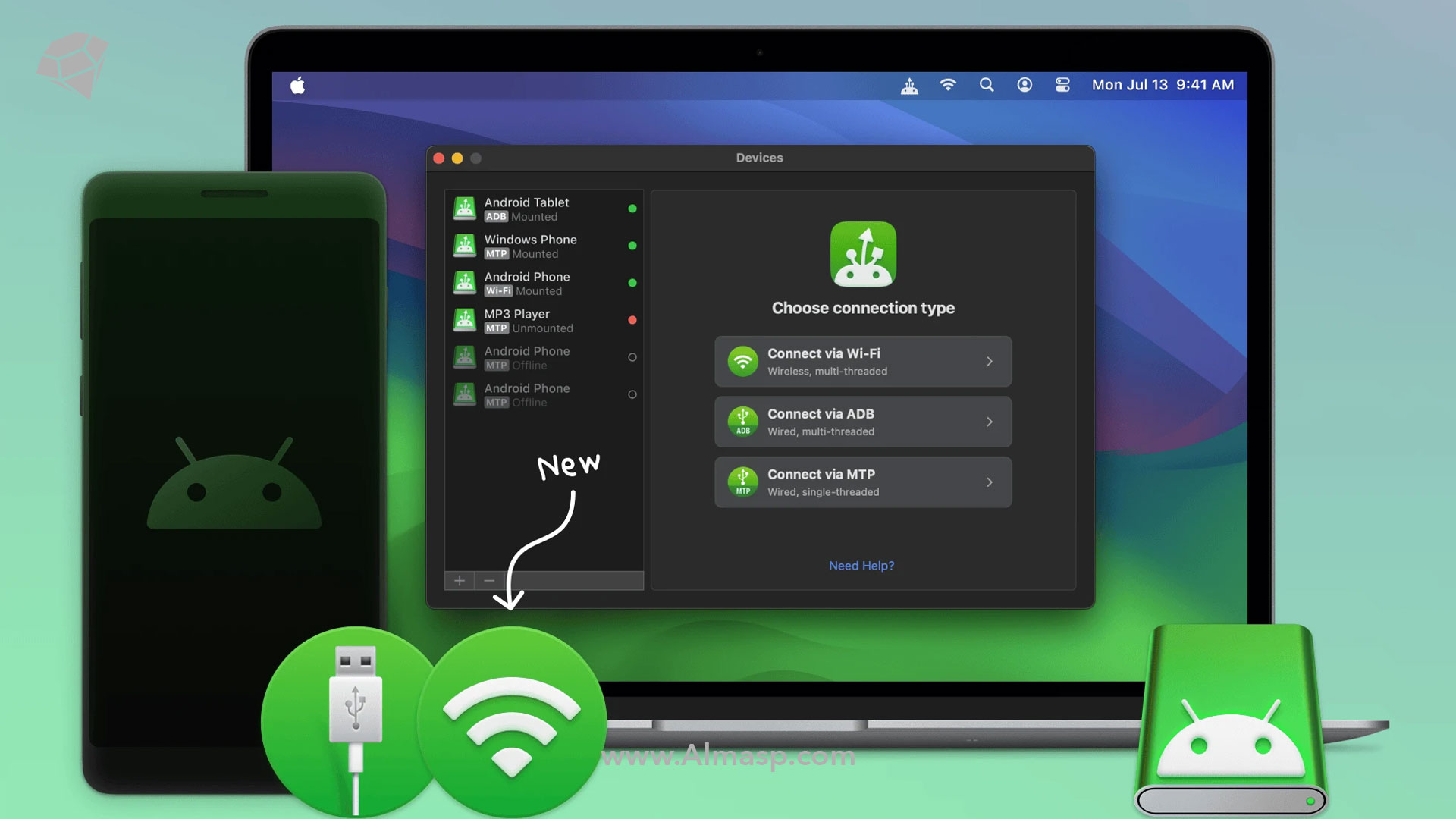Select Android Tablet ADB device

click(x=544, y=209)
